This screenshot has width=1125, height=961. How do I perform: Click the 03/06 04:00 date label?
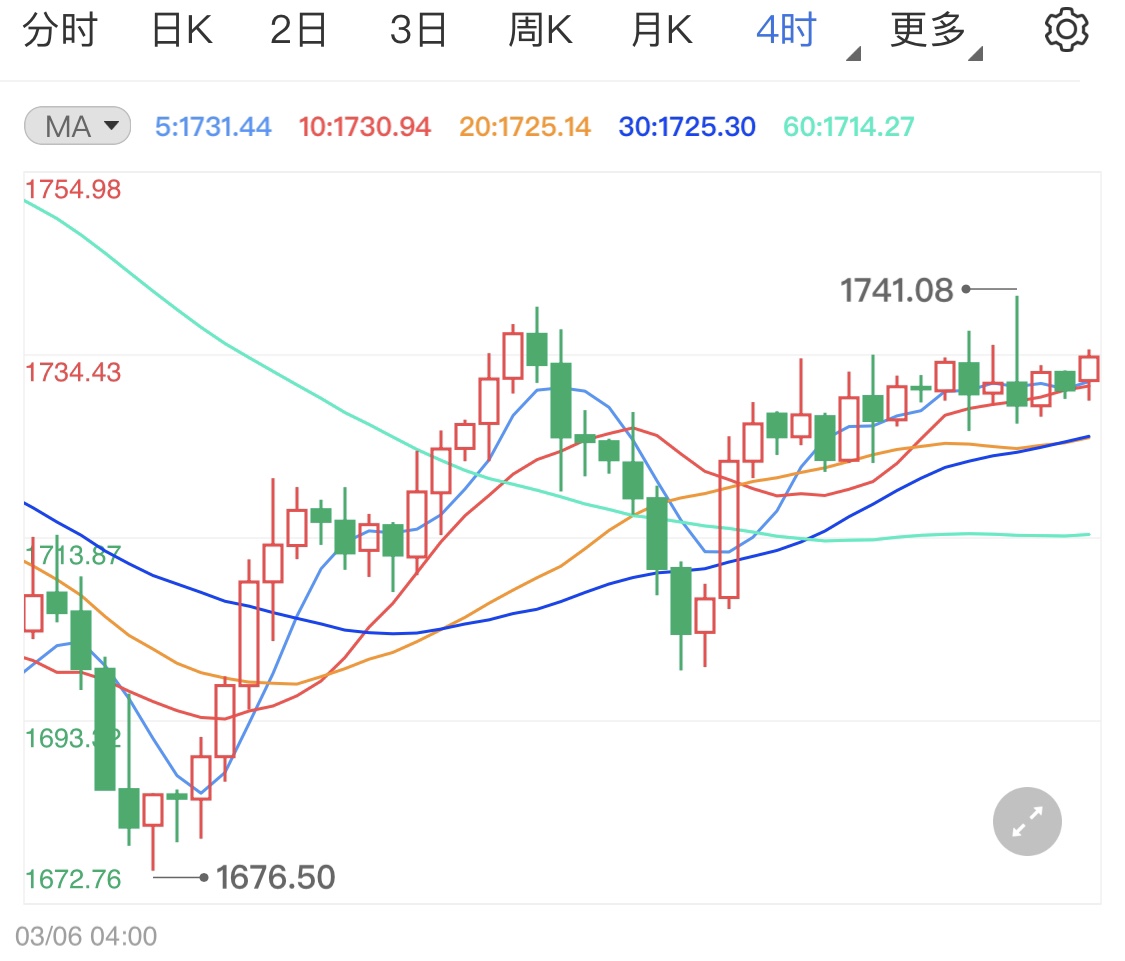86,937
